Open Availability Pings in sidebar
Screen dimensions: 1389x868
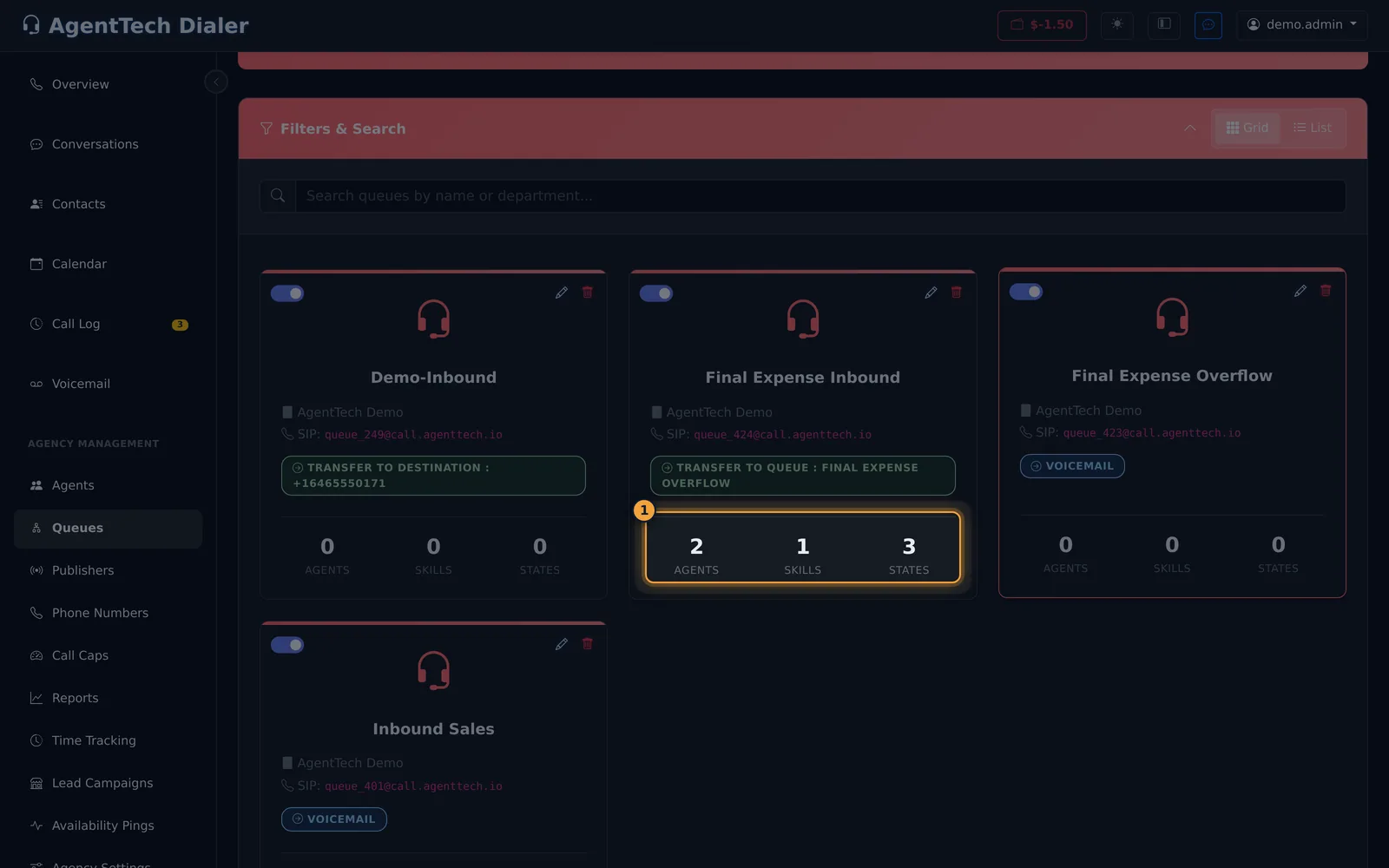[109, 825]
